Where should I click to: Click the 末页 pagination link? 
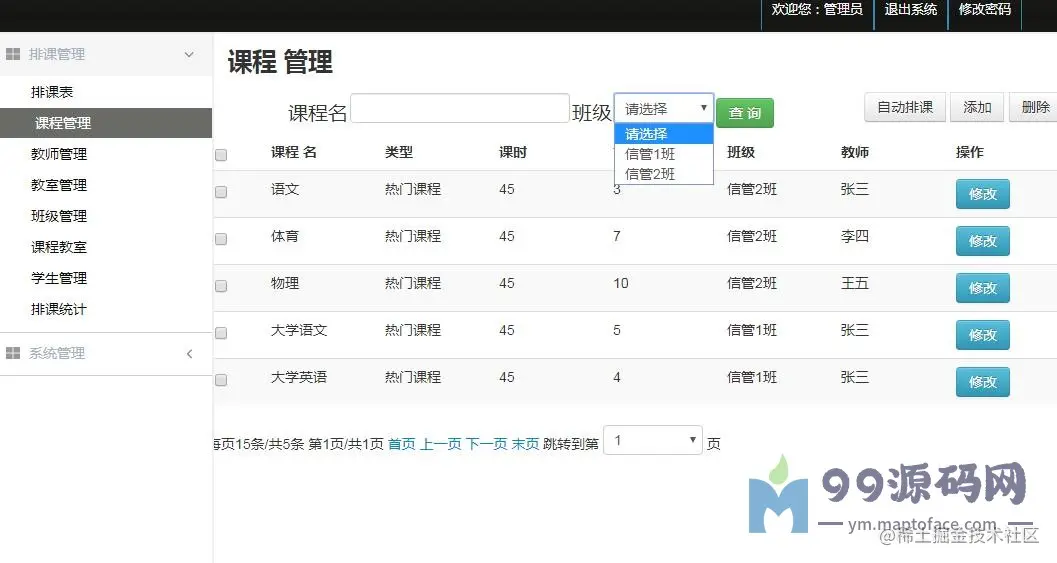[x=526, y=444]
